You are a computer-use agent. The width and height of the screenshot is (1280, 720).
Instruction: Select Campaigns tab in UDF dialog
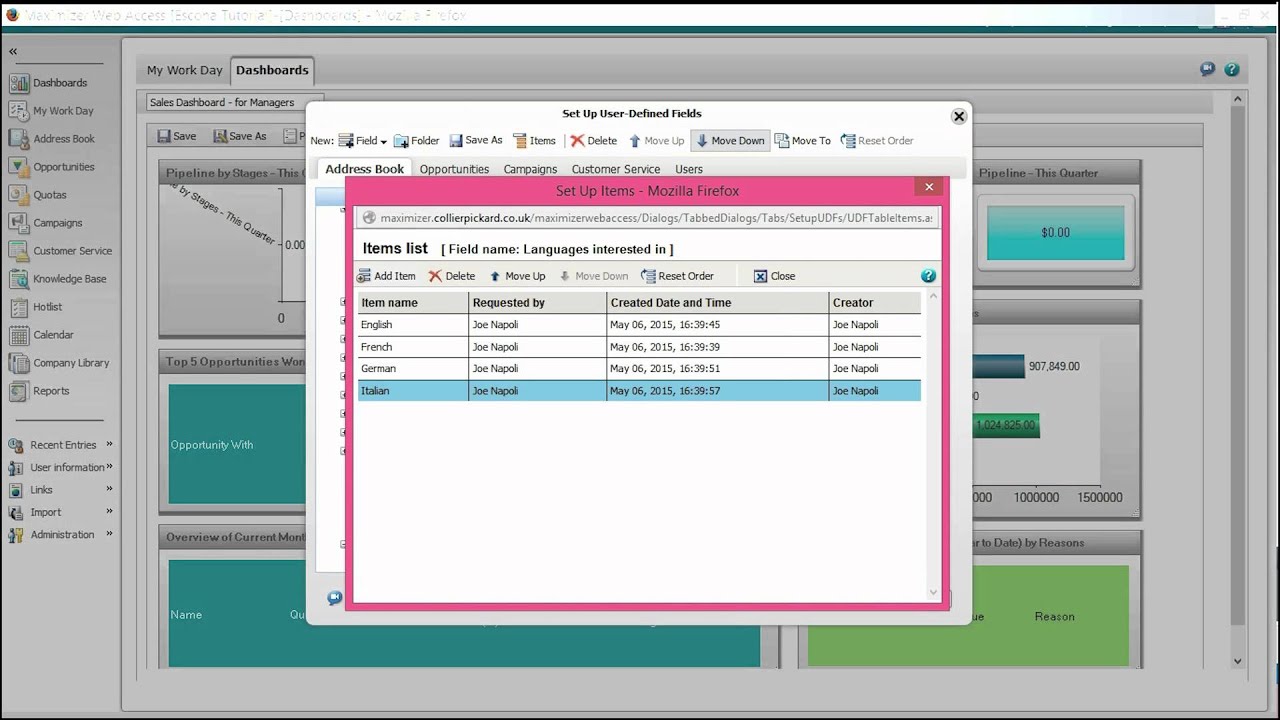coord(530,169)
